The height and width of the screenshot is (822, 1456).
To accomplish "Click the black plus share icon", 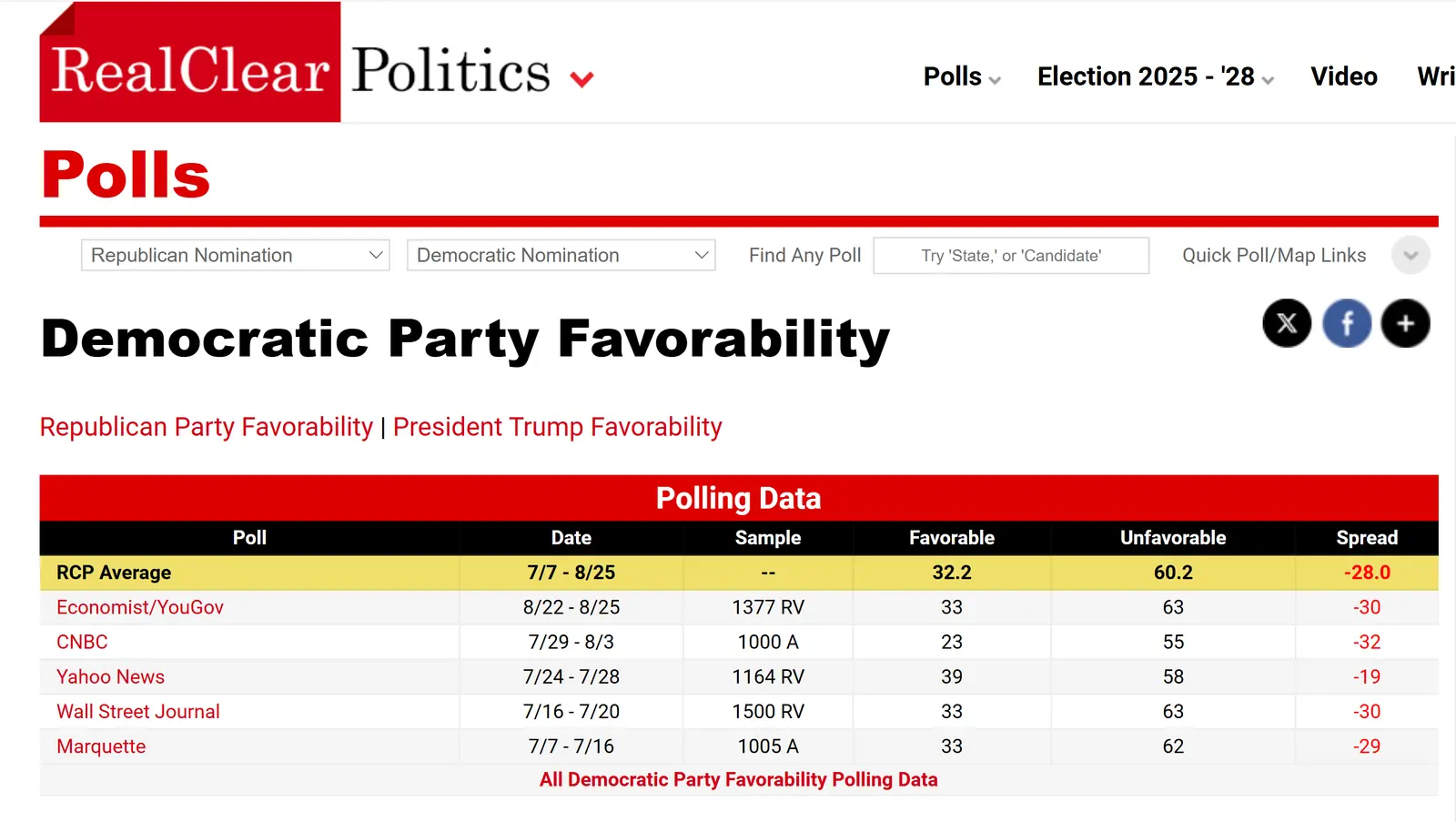I will pyautogui.click(x=1405, y=323).
